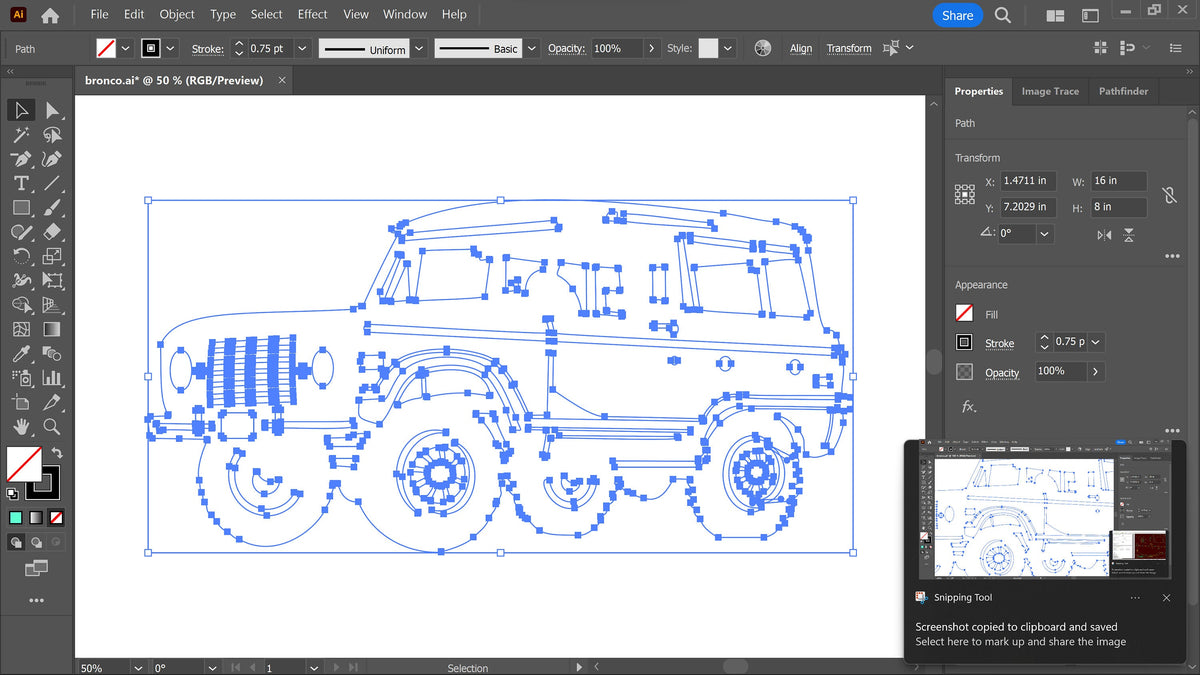Apply None to the active attribute

(x=57, y=518)
